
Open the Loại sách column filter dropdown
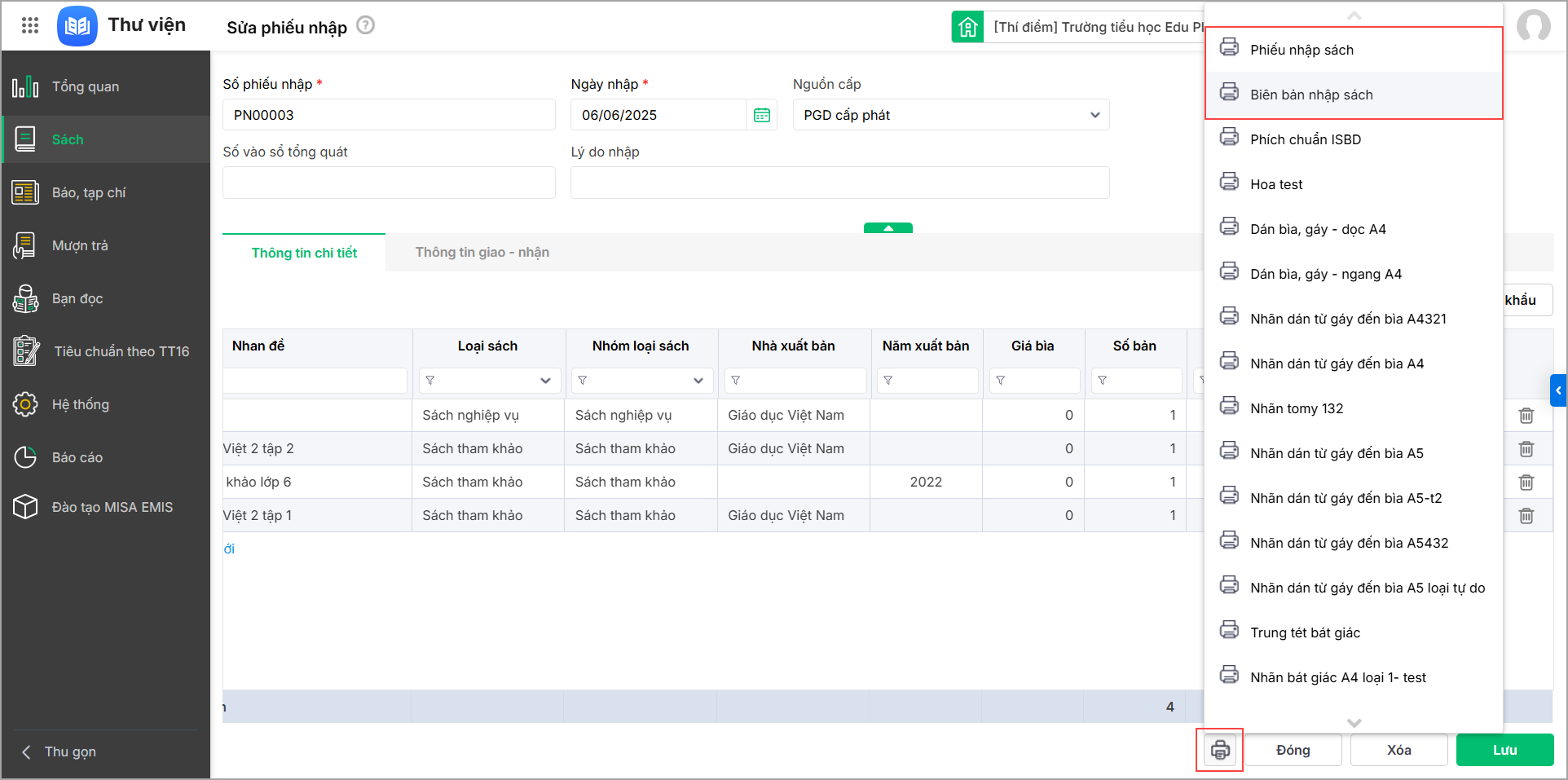click(x=545, y=381)
